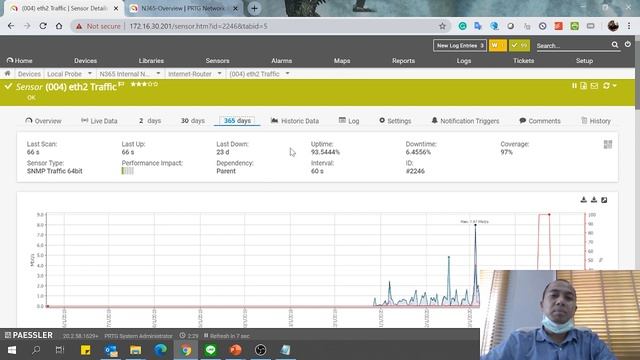Click the Grammarly extension icon in Chrome
This screenshot has height=360, width=640.
(x=462, y=26)
